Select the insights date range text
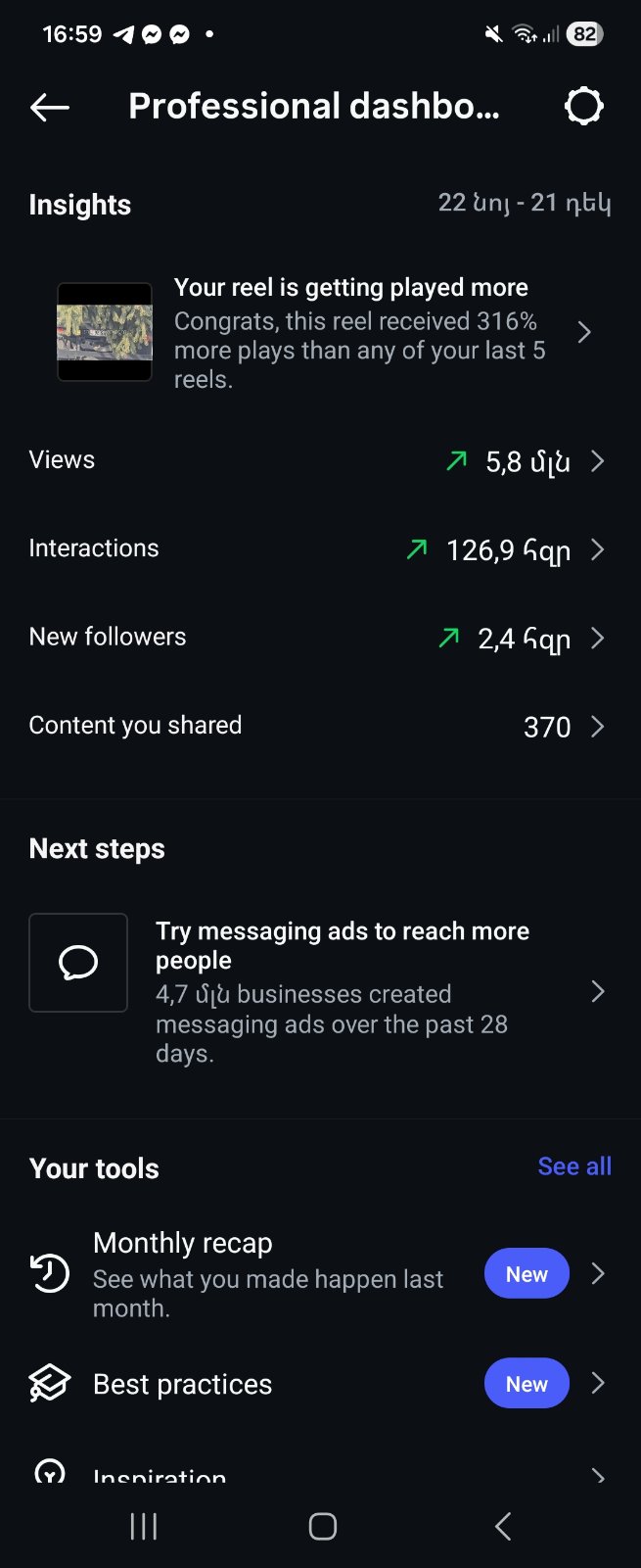The width and height of the screenshot is (641, 1568). coord(525,204)
